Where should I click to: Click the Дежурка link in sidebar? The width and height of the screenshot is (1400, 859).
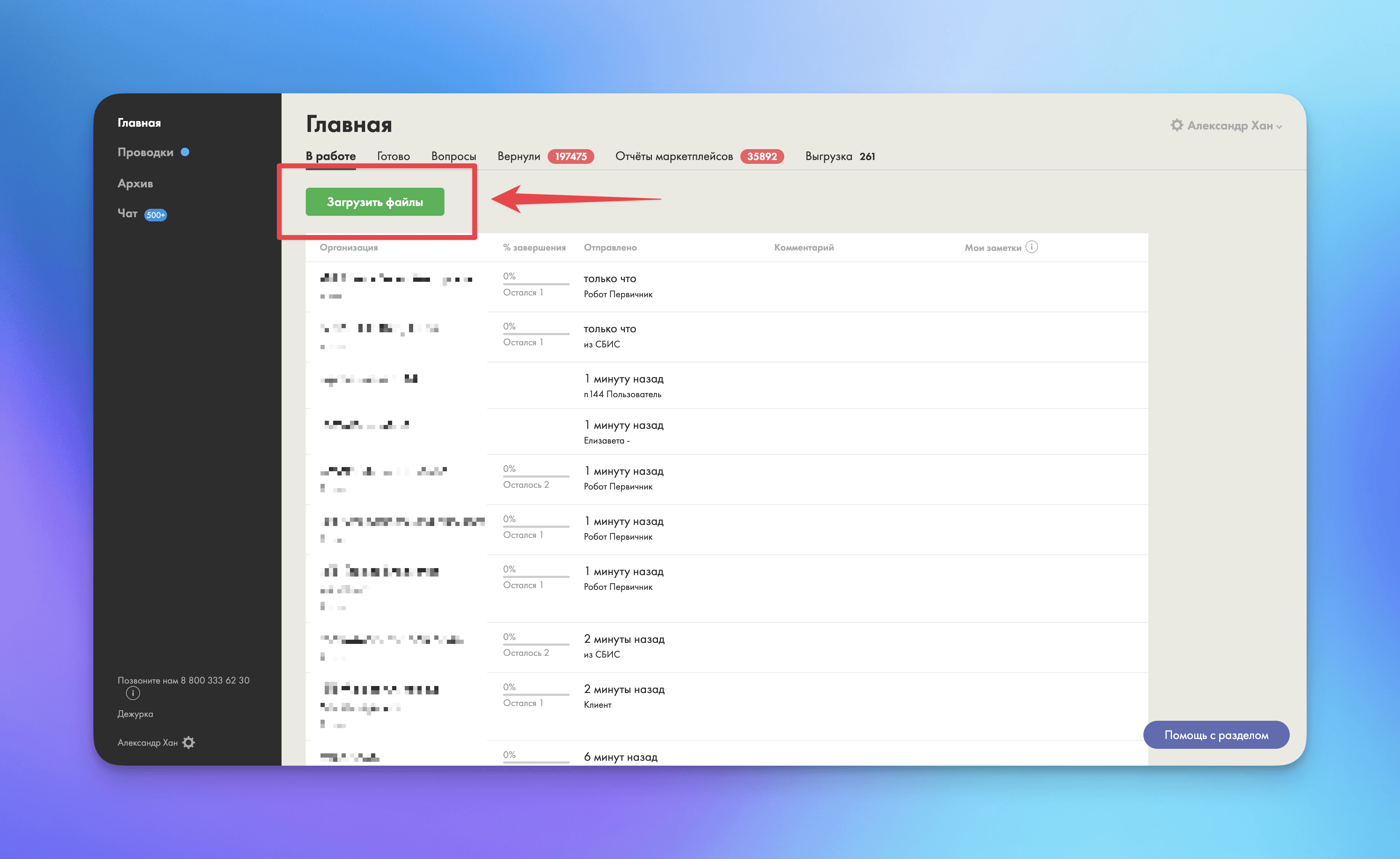click(135, 714)
